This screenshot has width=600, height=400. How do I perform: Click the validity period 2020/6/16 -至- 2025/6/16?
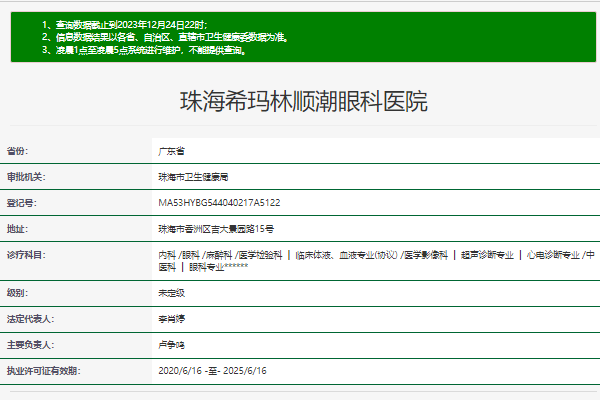212,371
